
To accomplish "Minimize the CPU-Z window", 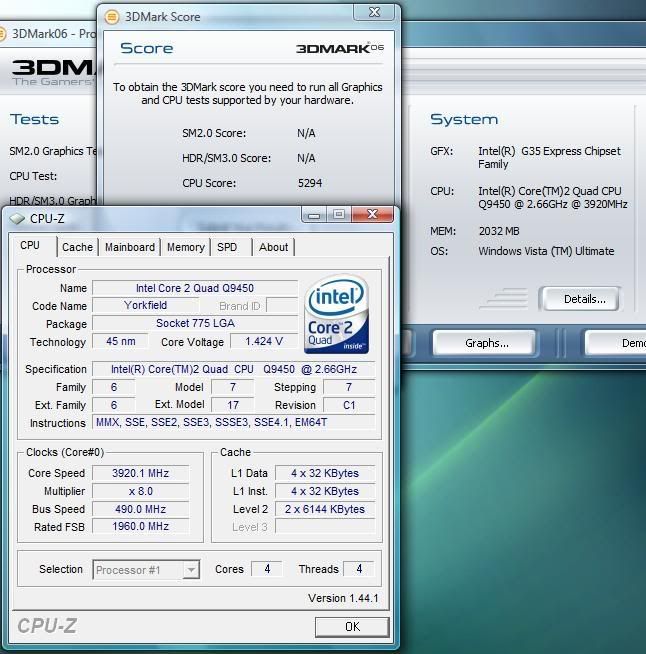I will [314, 214].
